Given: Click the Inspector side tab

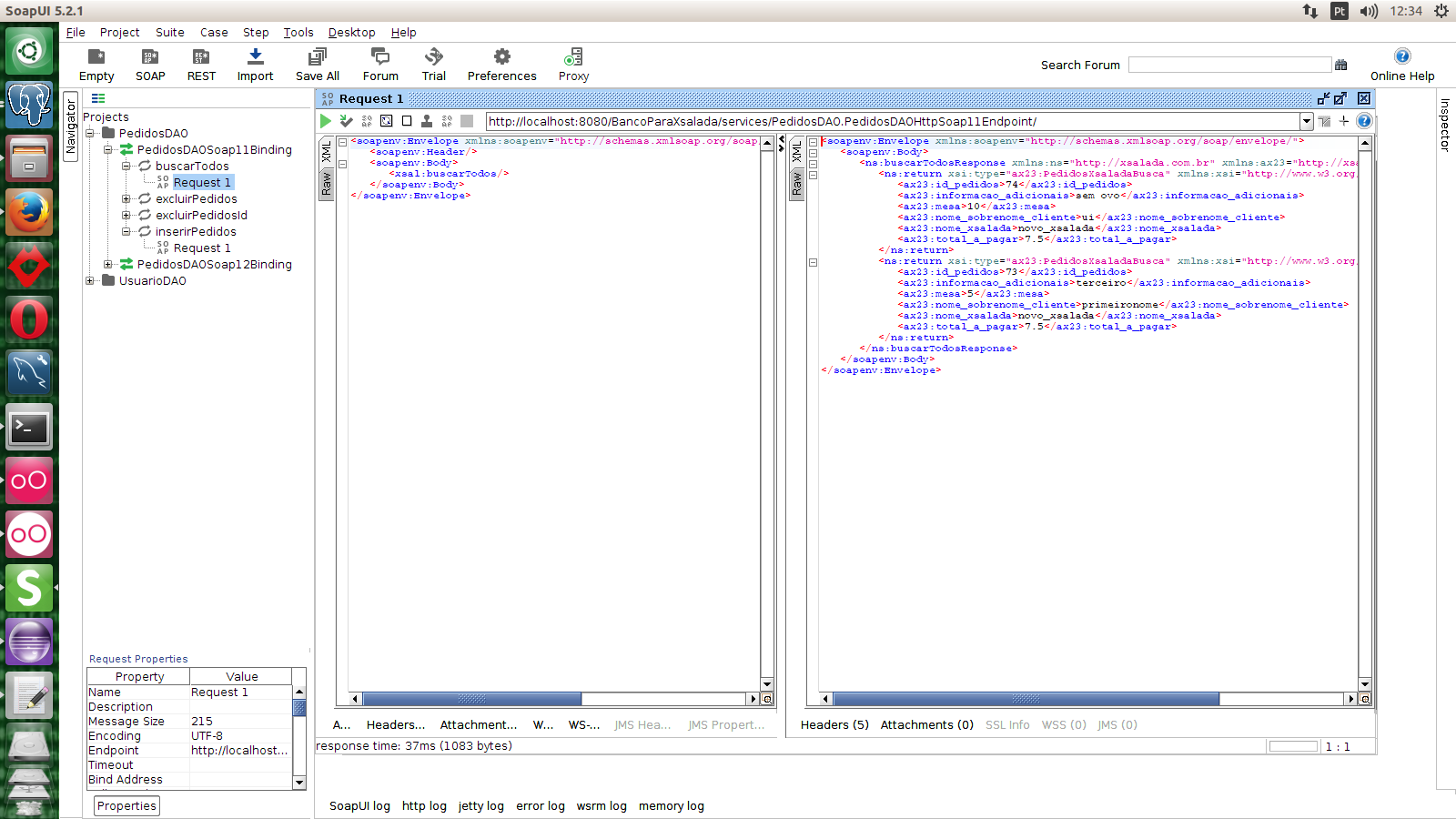Looking at the screenshot, I should pyautogui.click(x=1445, y=125).
